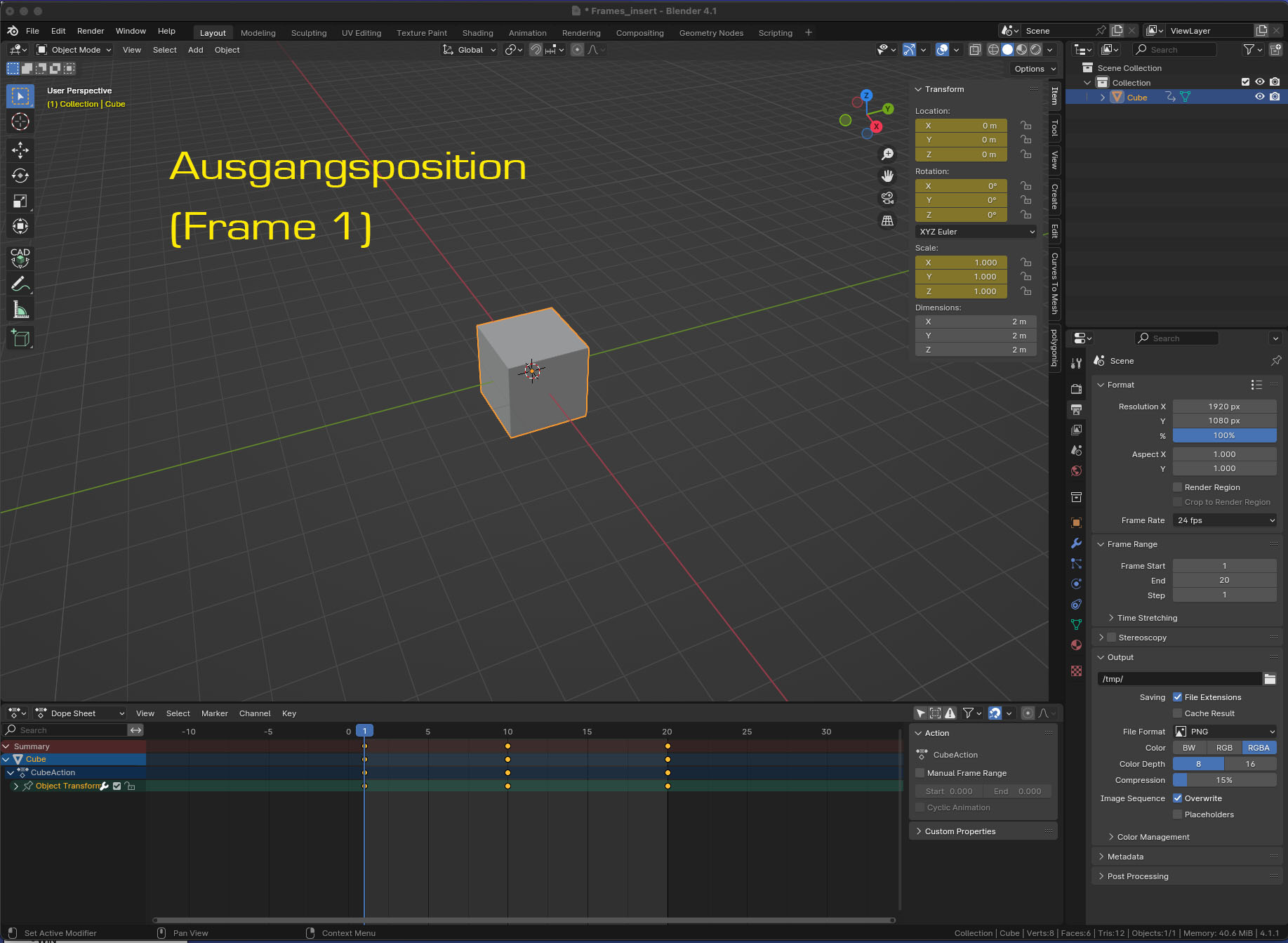Screen dimensions: 1288x943
Task: Select the Cursor tool in the toolbar
Action: (20, 121)
